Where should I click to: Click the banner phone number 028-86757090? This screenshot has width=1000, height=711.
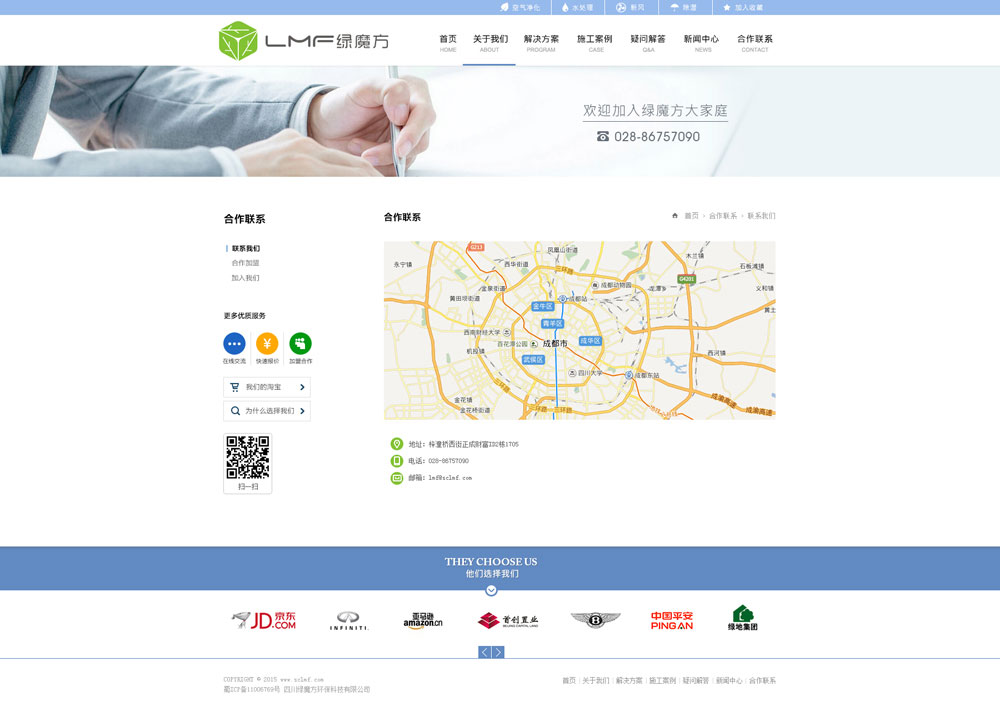pos(657,136)
